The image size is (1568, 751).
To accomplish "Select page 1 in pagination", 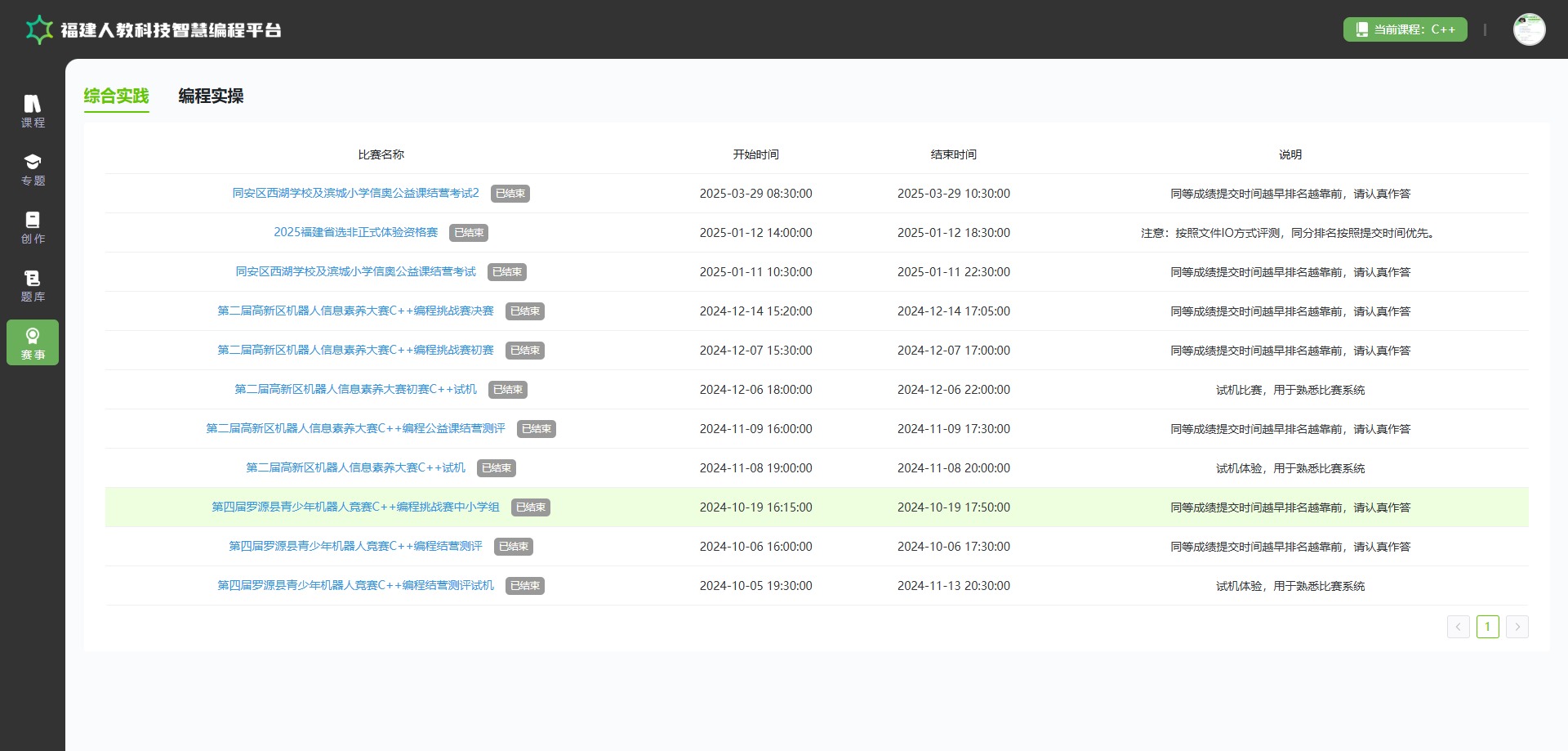I will coord(1487,627).
